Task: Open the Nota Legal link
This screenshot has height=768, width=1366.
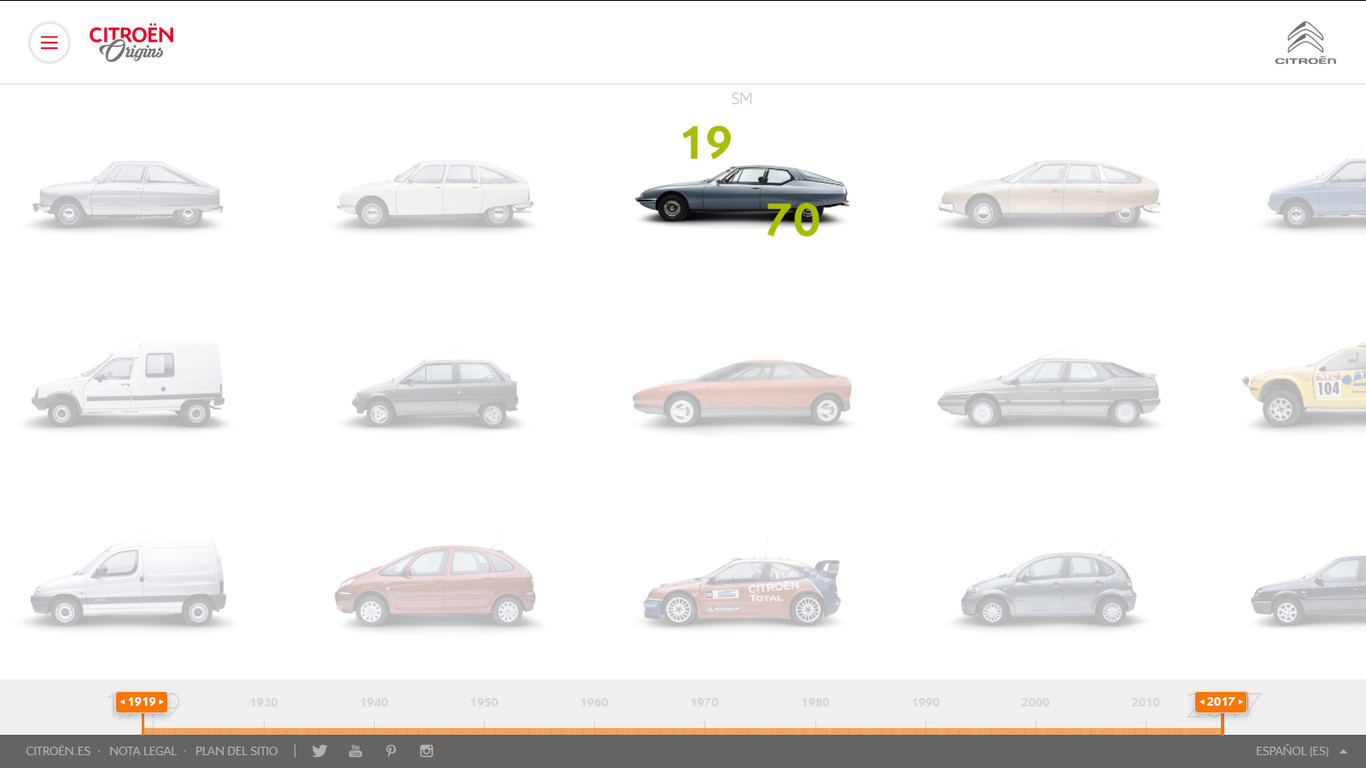Action: coord(143,751)
